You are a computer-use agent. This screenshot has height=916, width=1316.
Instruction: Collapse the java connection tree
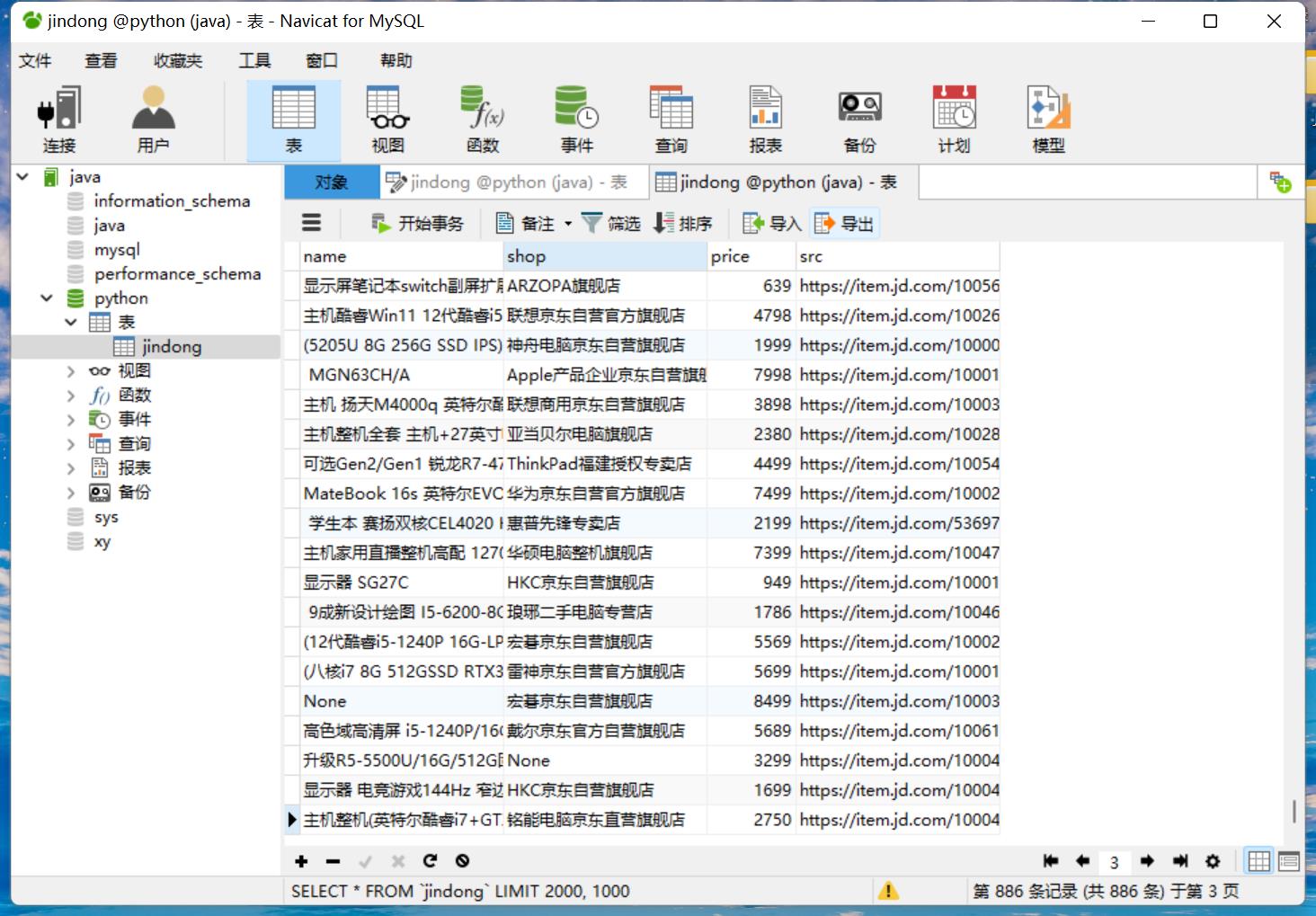pos(22,176)
